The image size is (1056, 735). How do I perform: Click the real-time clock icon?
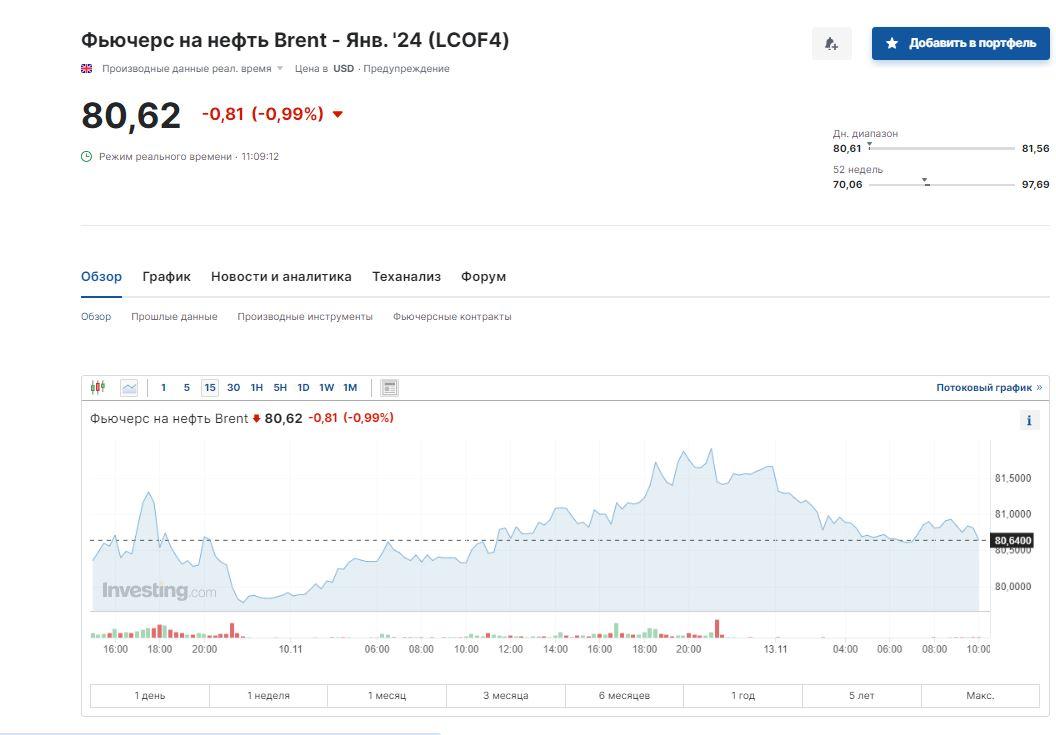point(86,156)
